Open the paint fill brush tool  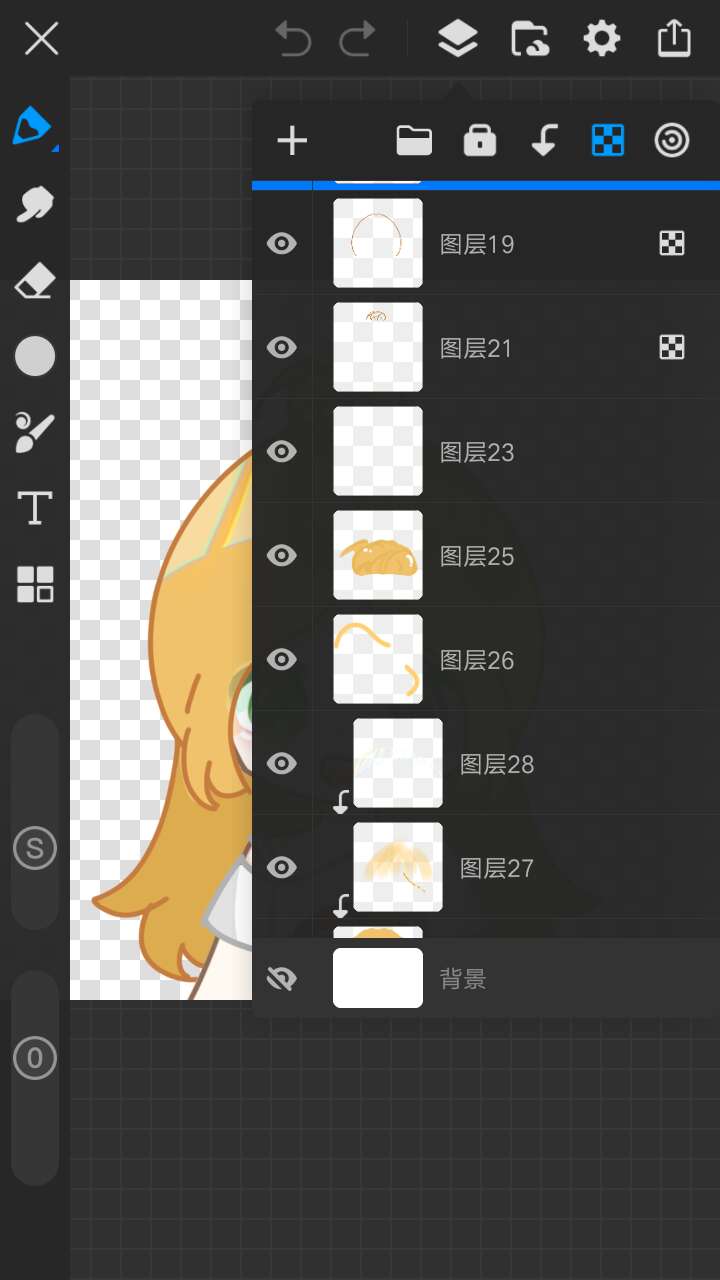[x=35, y=432]
